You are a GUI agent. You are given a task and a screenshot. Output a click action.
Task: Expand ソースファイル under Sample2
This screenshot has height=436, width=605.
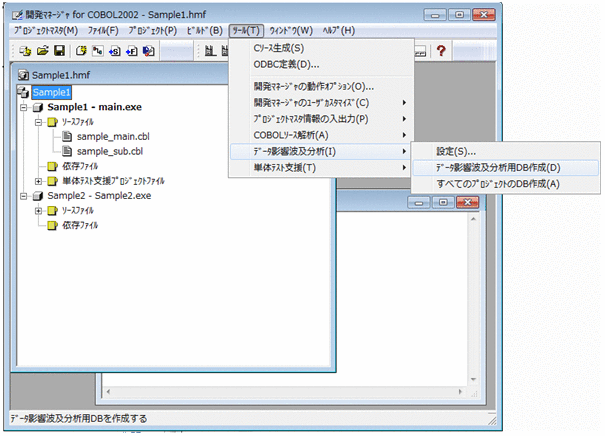[x=38, y=211]
